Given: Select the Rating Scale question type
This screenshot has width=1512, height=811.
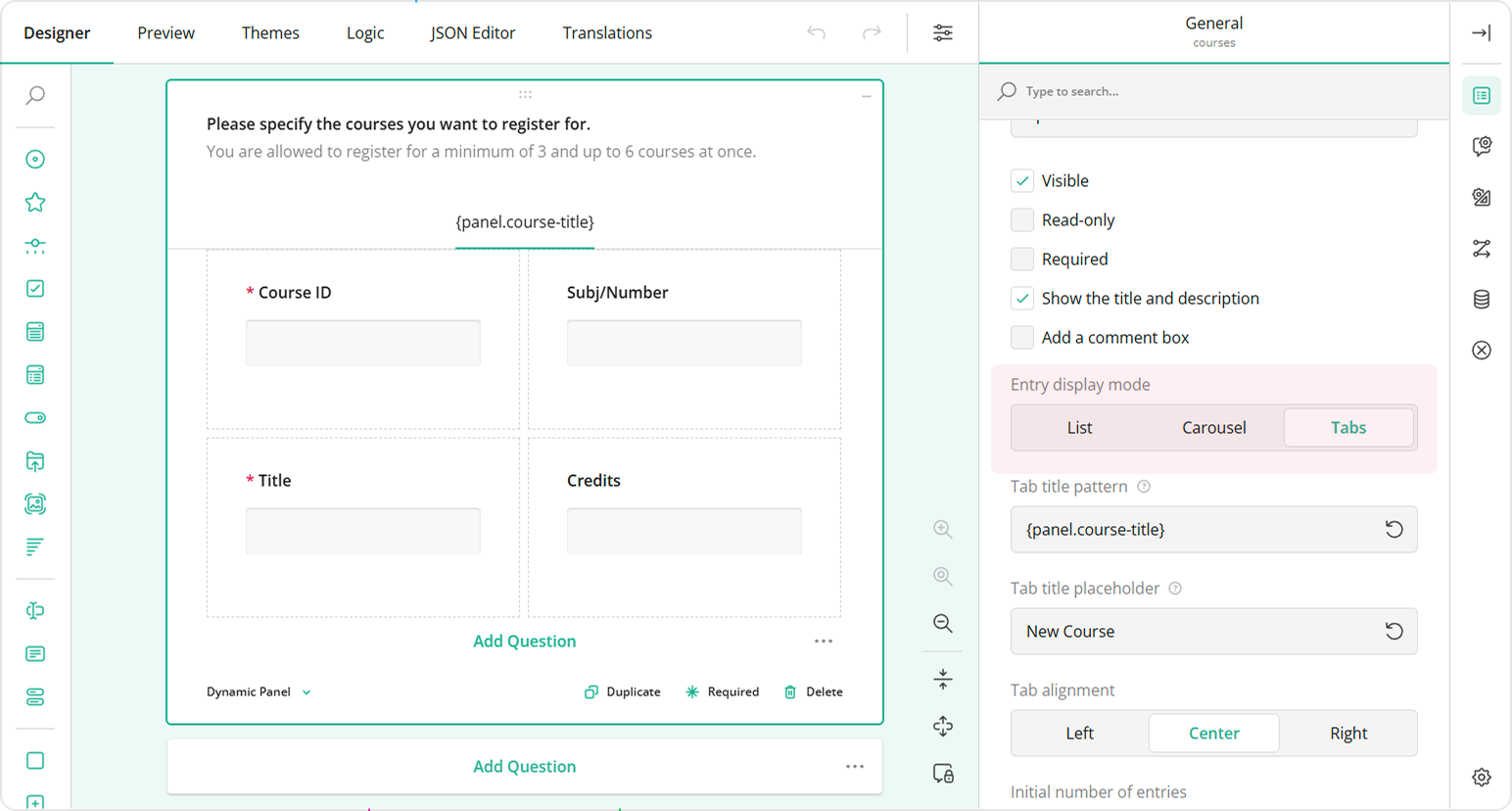Looking at the screenshot, I should pos(35,202).
